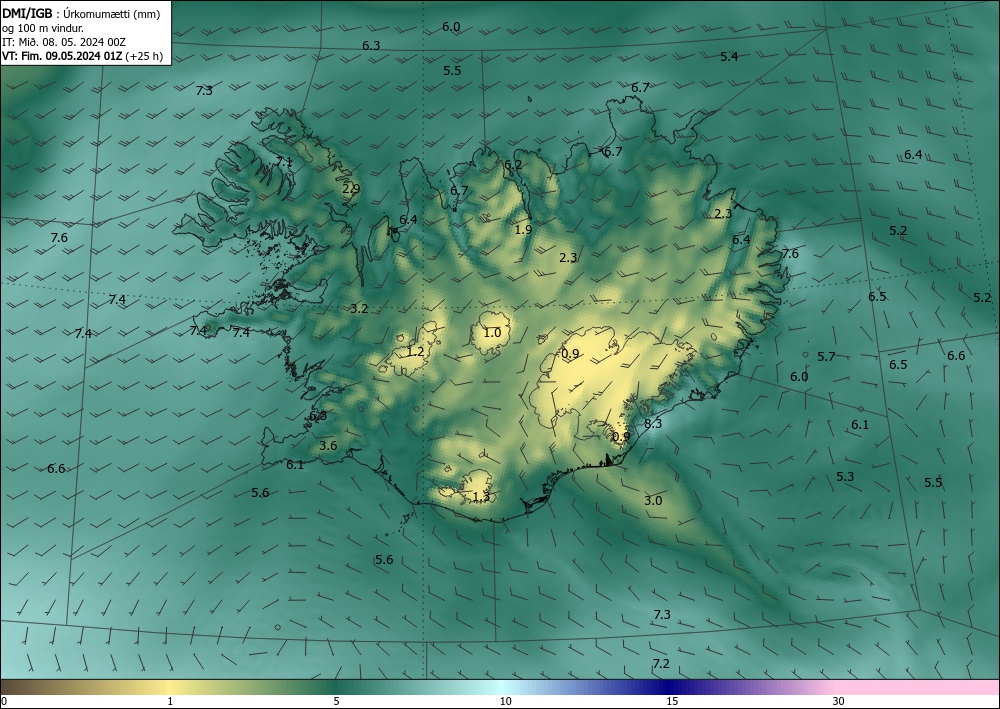Click the brown start of the color scale
Image resolution: width=1000 pixels, height=709 pixels.
[19, 687]
